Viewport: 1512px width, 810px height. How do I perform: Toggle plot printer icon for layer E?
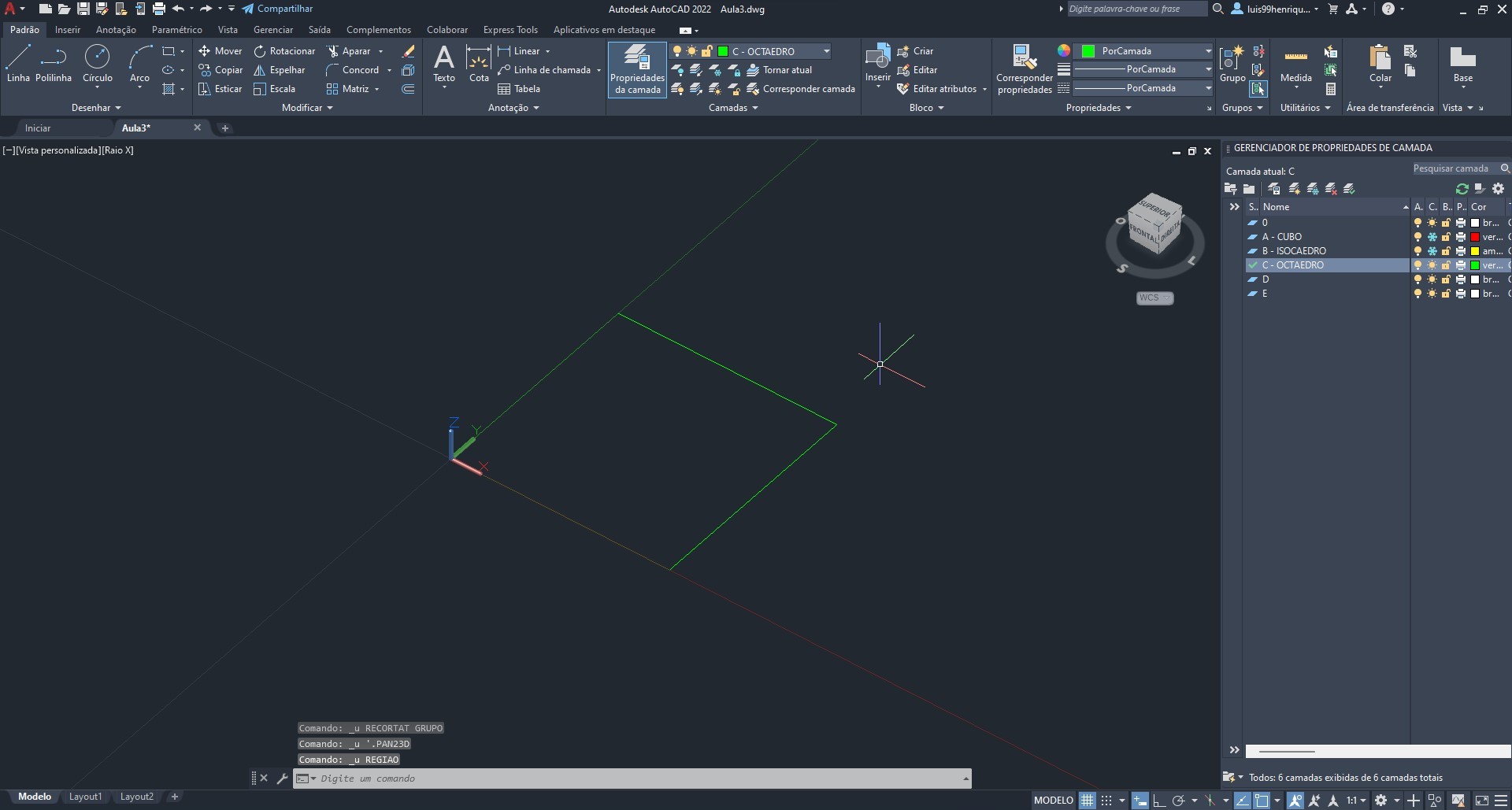1461,294
